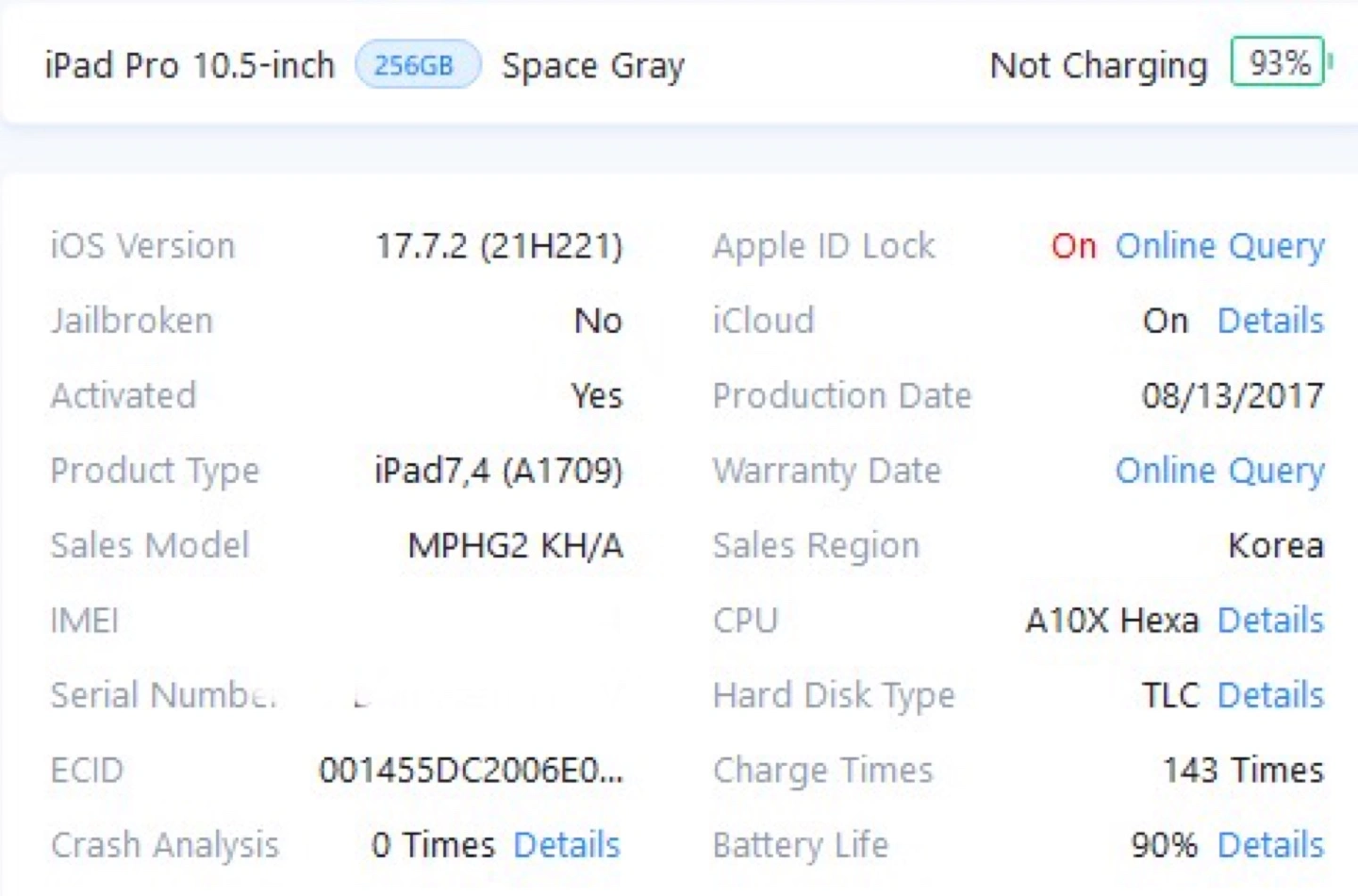The width and height of the screenshot is (1358, 896).
Task: Open Battery Life Details link
Action: coord(1271,845)
